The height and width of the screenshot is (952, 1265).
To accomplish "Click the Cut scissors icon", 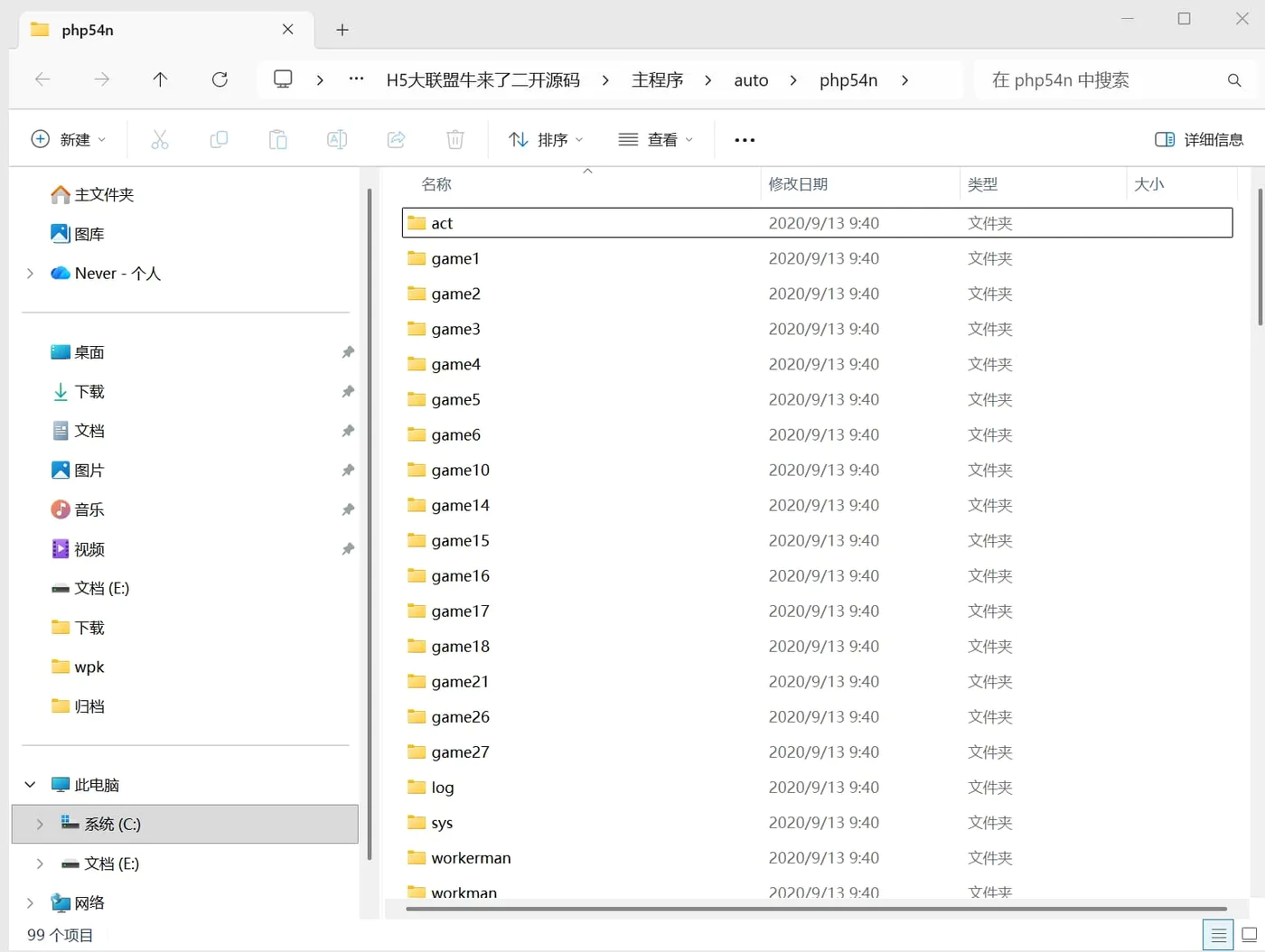I will [x=160, y=139].
